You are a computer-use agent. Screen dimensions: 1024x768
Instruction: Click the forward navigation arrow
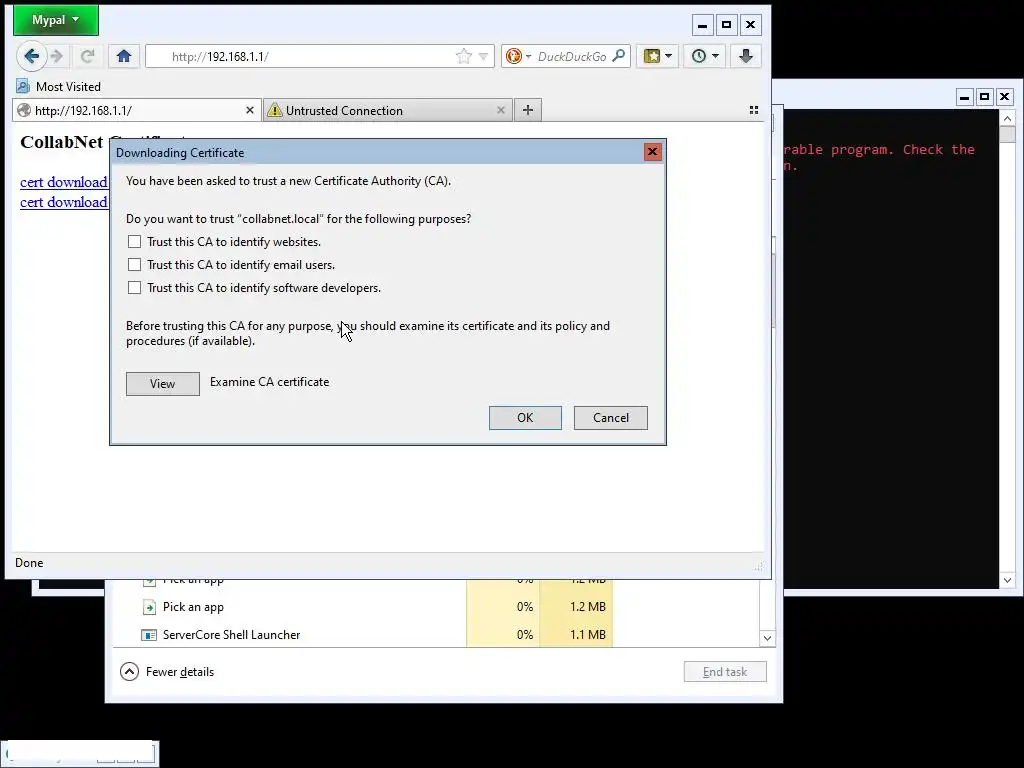57,56
